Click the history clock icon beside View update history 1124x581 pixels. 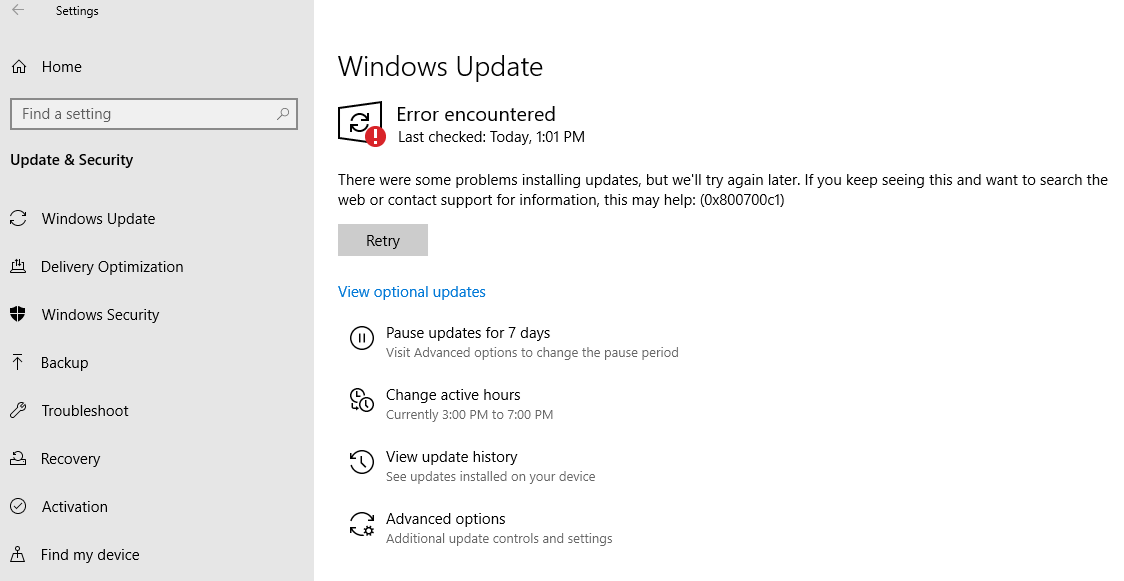[361, 462]
